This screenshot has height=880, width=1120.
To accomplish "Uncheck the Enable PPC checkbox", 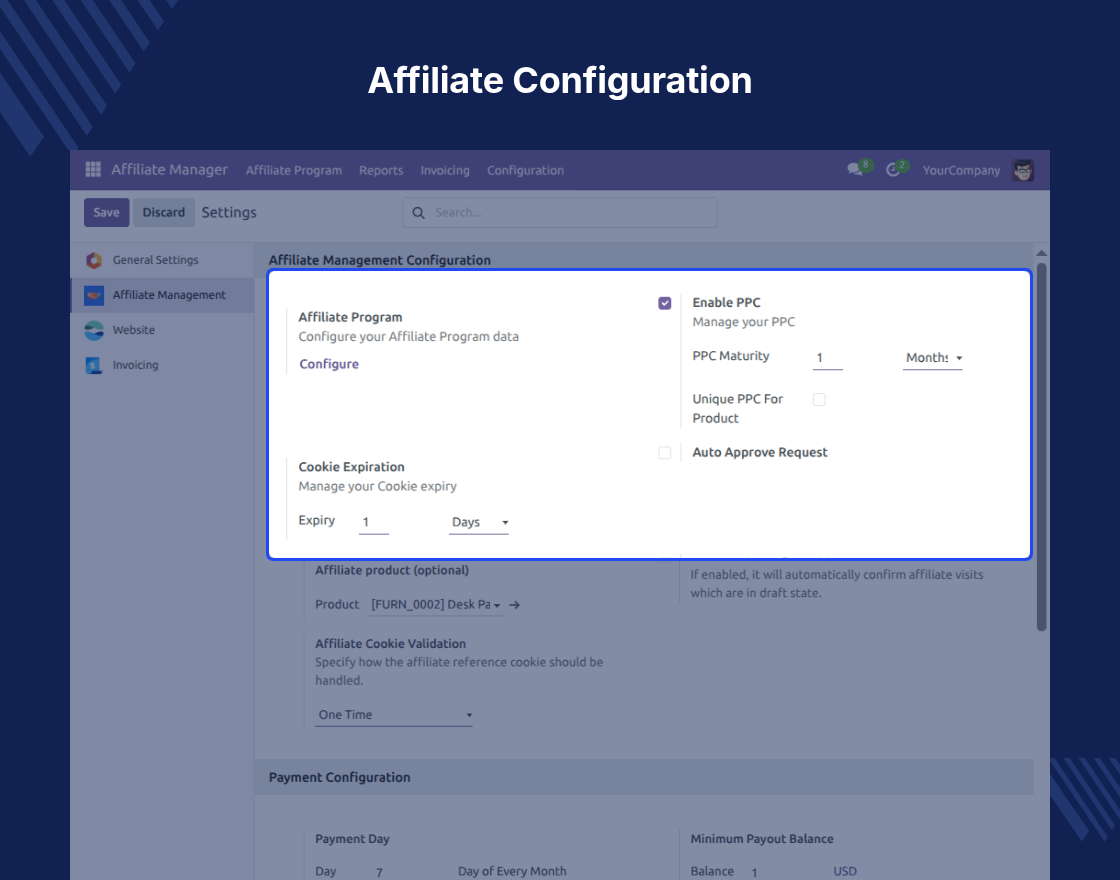I will (665, 303).
